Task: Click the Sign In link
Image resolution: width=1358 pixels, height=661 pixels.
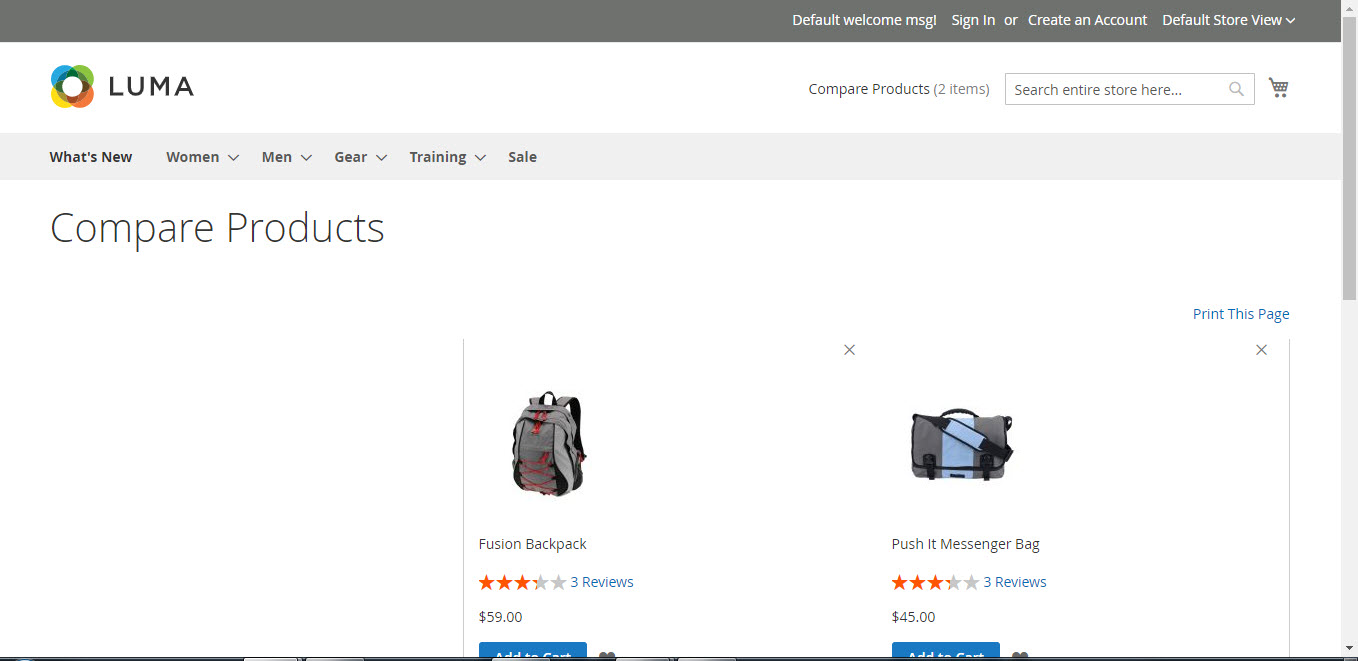Action: [x=972, y=19]
